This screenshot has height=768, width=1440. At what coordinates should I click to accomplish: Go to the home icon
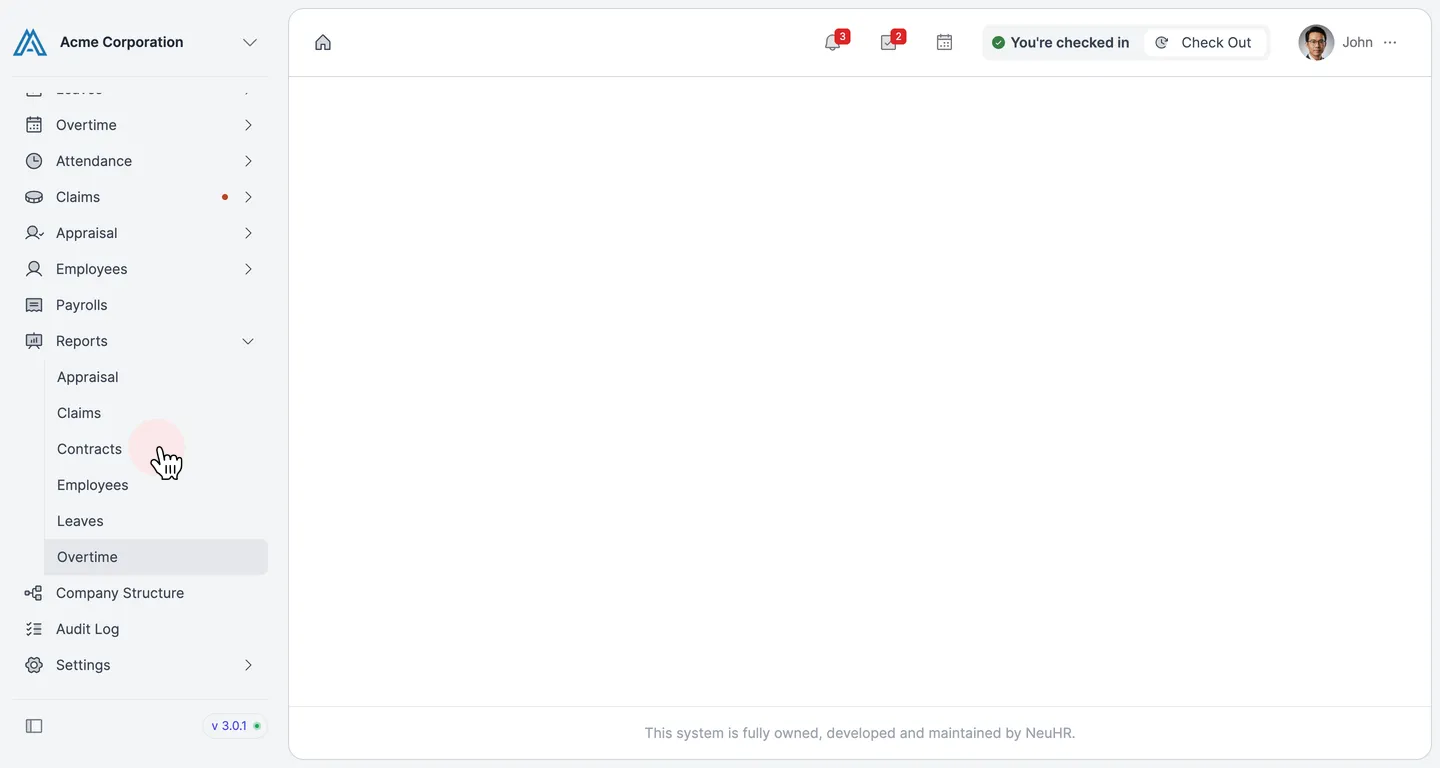[x=323, y=42]
